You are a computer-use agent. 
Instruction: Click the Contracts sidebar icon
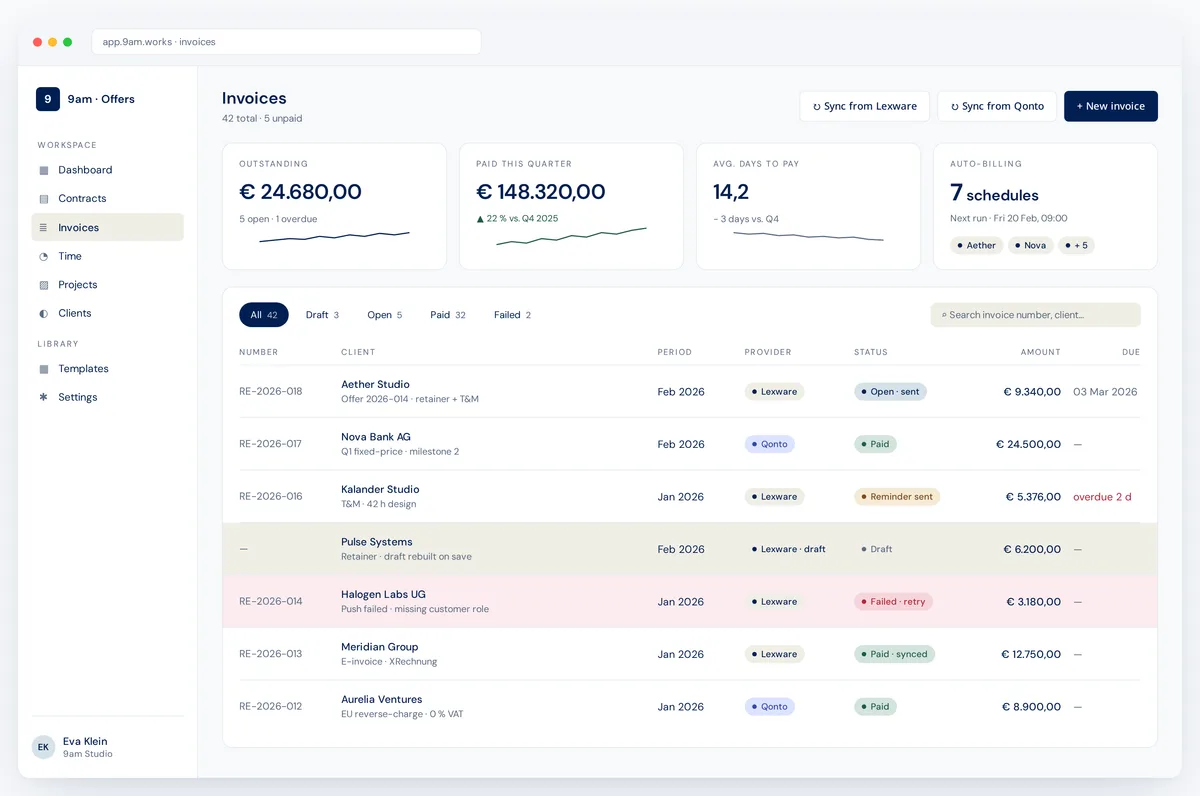point(43,199)
